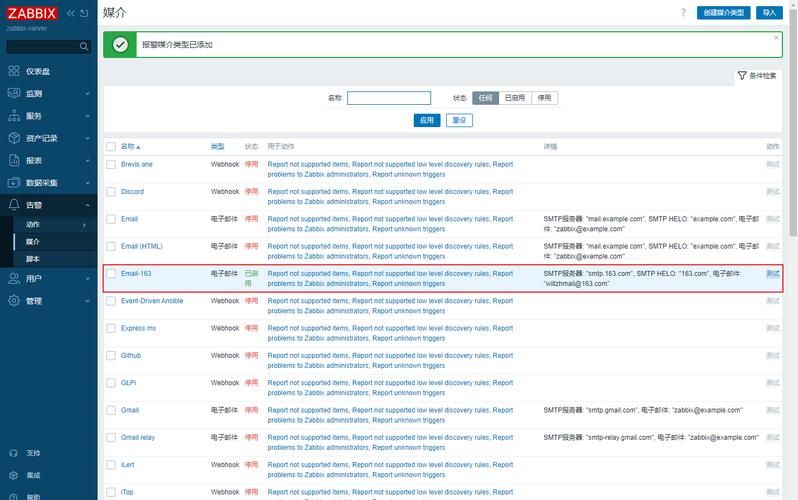
Task: Click the sidebar hide toggle icon
Action: click(x=84, y=13)
